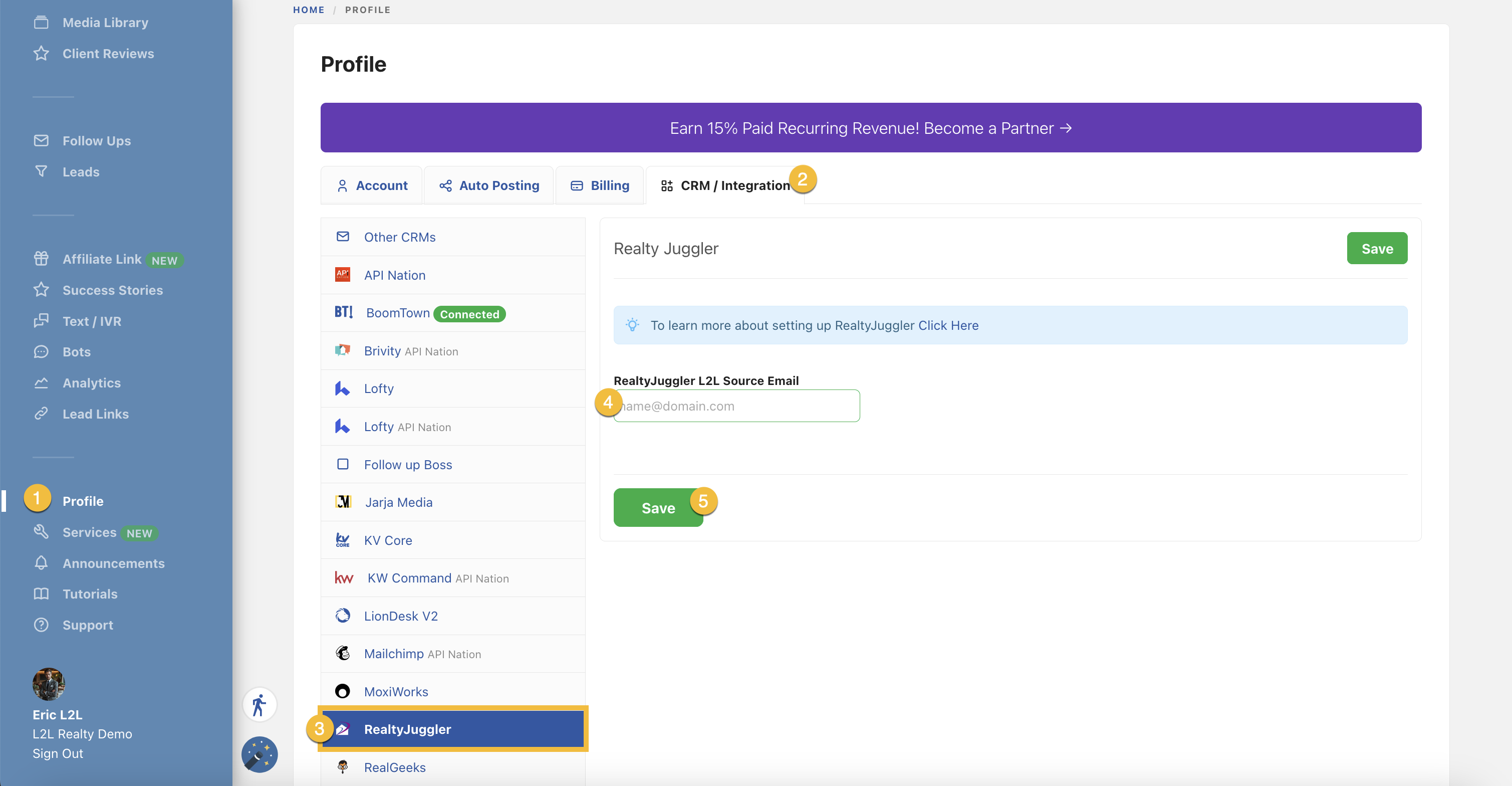Click the Sign Out link
The height and width of the screenshot is (786, 1512).
pyautogui.click(x=58, y=754)
